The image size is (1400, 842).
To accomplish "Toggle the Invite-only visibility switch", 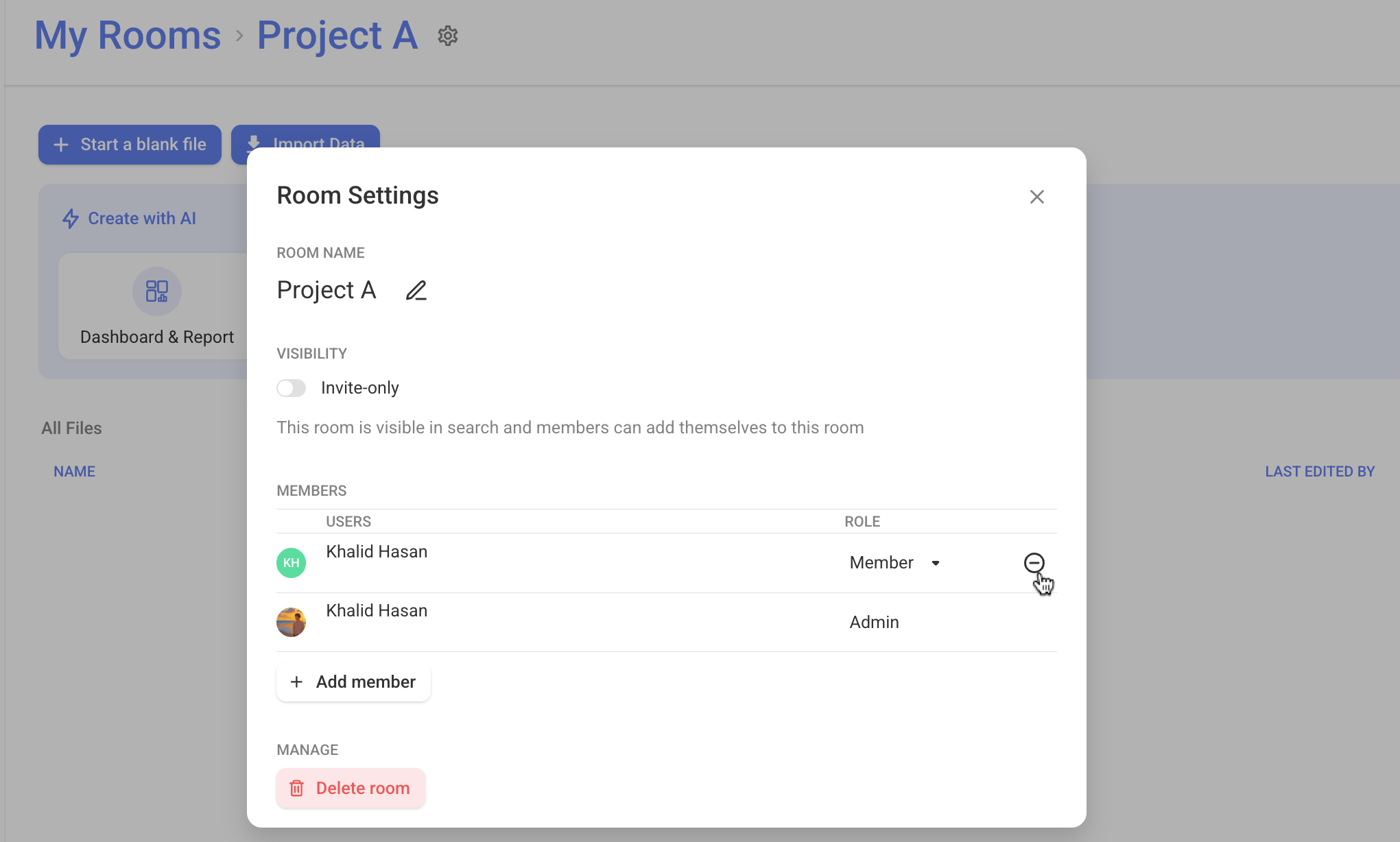I will [291, 388].
